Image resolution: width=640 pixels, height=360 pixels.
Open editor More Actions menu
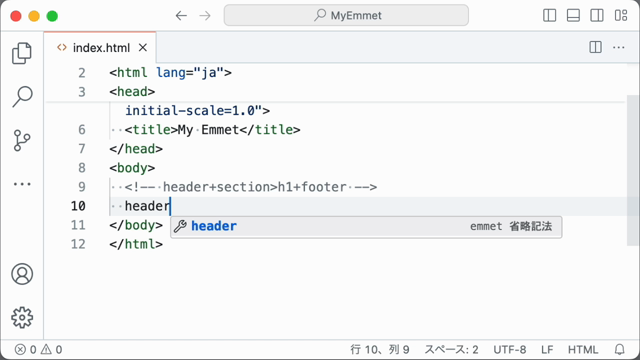[x=619, y=47]
